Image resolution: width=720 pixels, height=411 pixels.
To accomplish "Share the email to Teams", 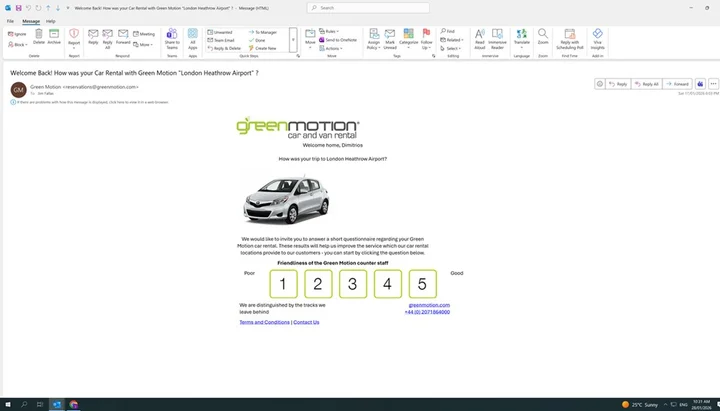I will point(172,39).
